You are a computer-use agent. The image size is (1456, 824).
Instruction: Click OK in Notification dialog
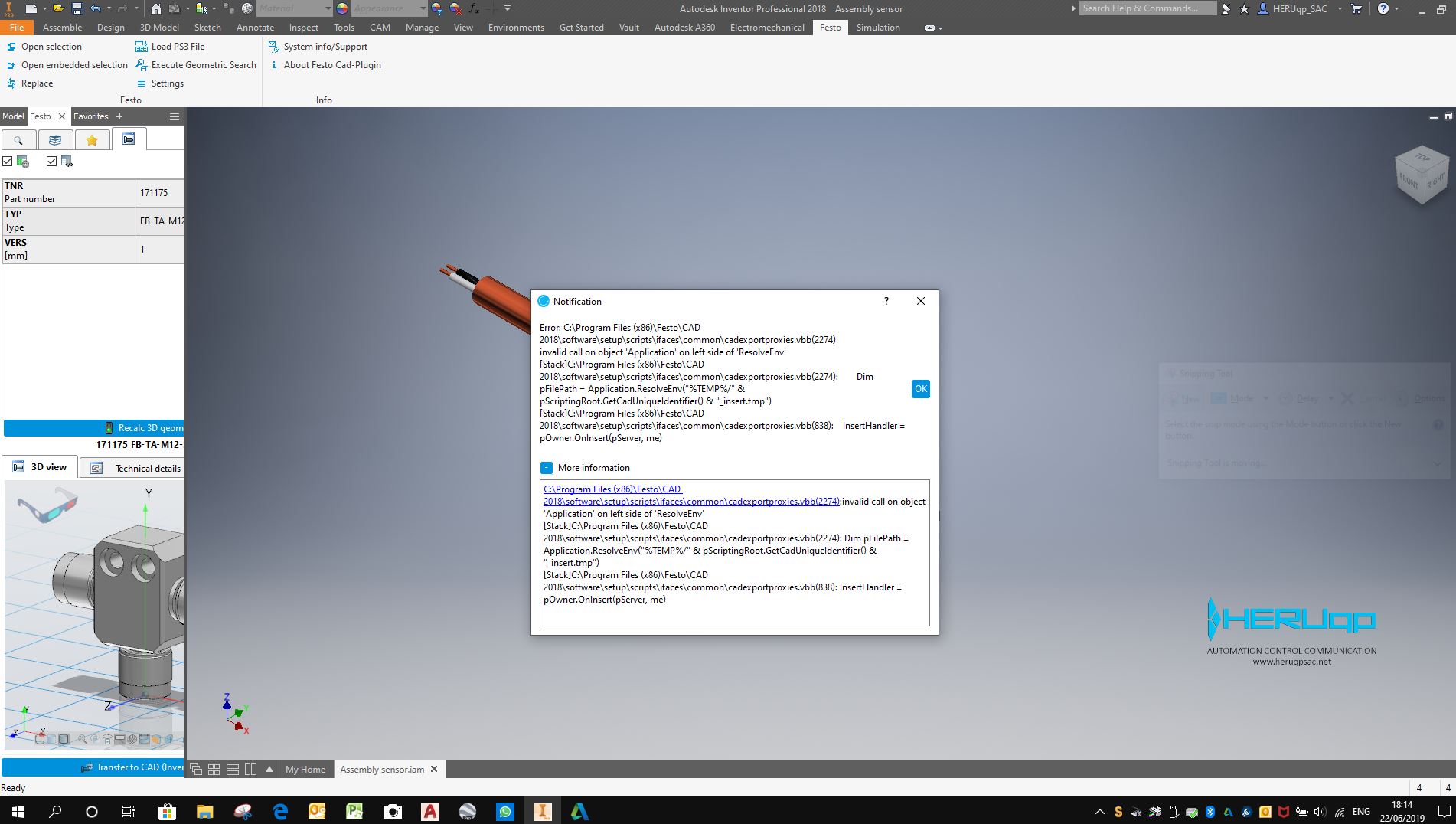(920, 389)
